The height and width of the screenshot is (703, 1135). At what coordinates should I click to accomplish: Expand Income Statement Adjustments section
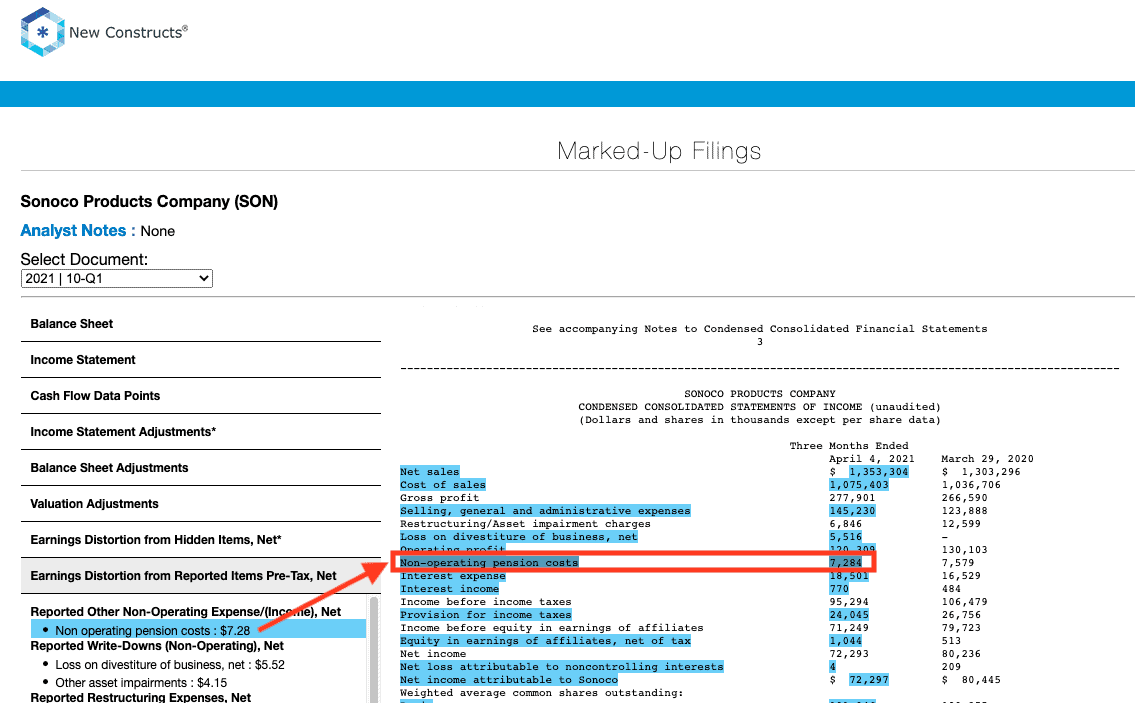tap(201, 432)
